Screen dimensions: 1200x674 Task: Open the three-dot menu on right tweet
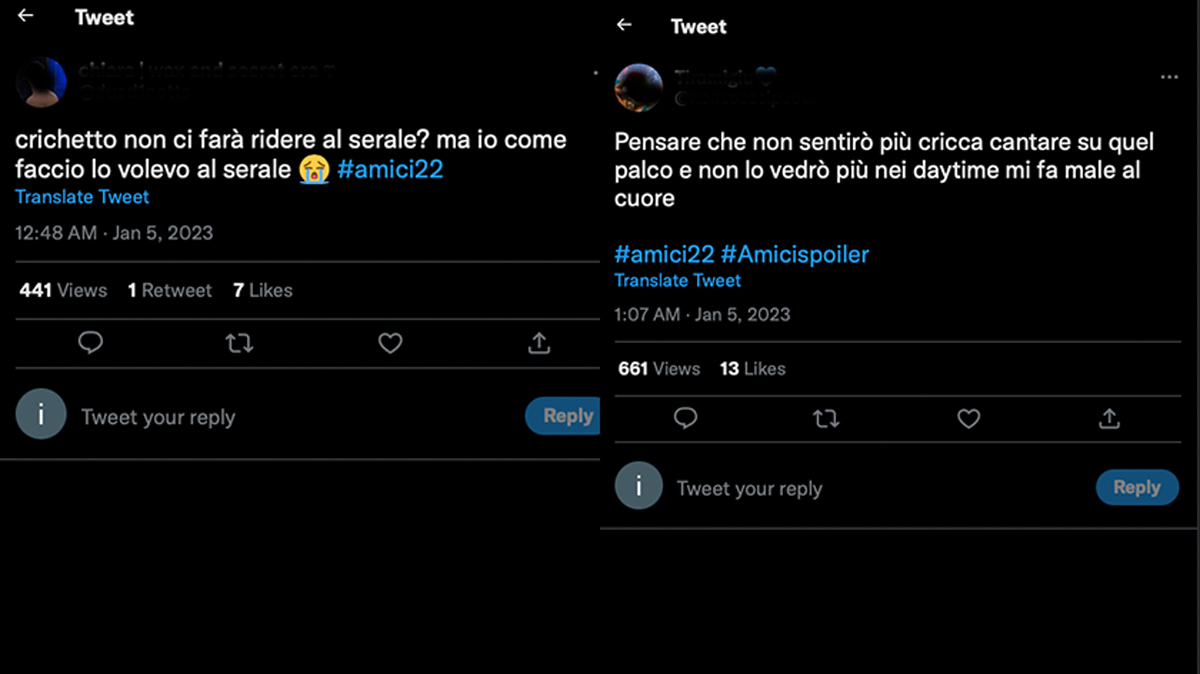click(1169, 77)
